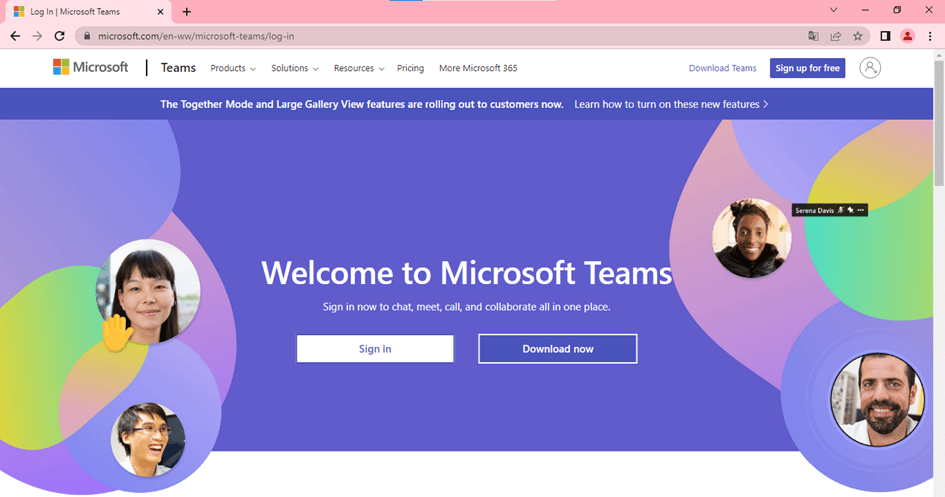
Task: Click the share page icon
Action: [x=835, y=36]
